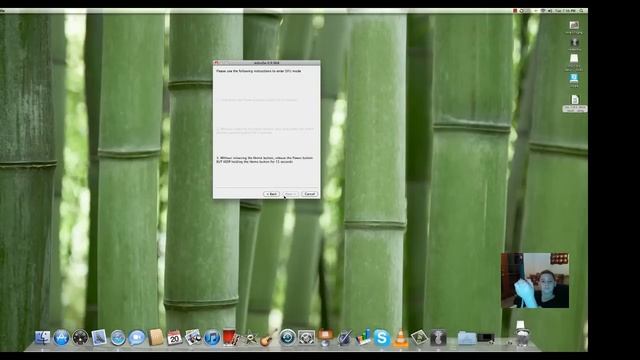
Task: Click Cancel in redsn0w dialog
Action: pyautogui.click(x=310, y=194)
